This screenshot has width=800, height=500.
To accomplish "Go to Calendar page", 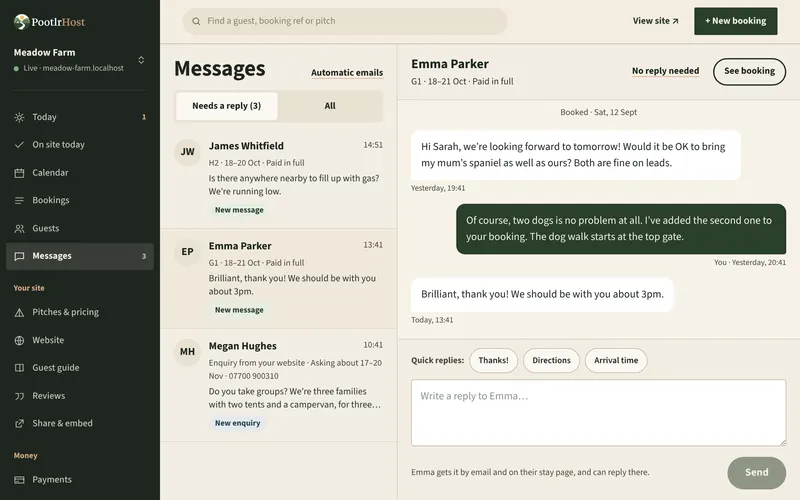I will (80, 173).
